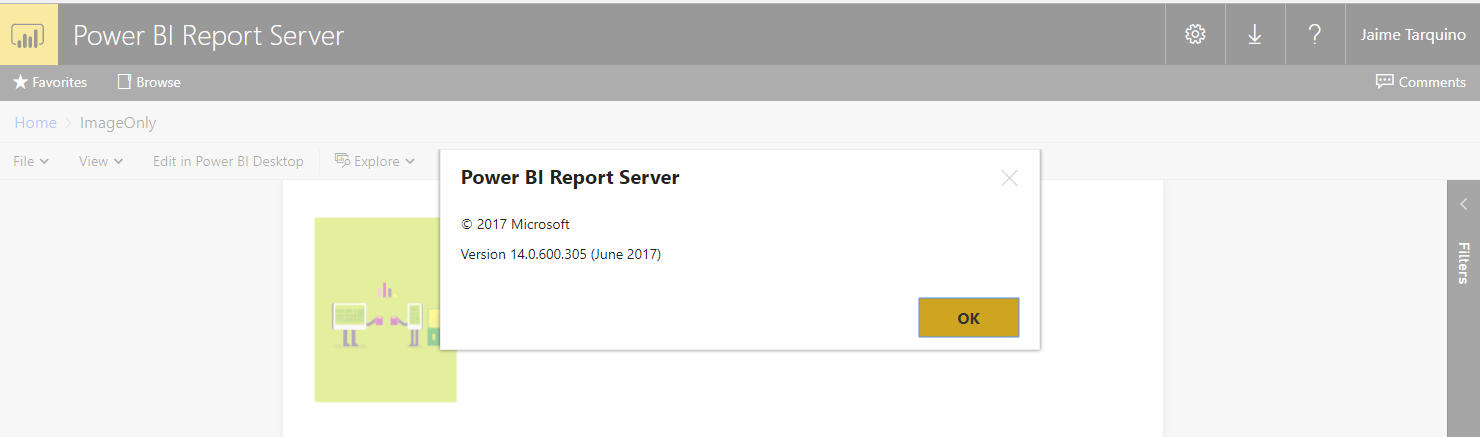Click the © 2017 Microsoft text
The width and height of the screenshot is (1480, 437).
pyautogui.click(x=515, y=224)
